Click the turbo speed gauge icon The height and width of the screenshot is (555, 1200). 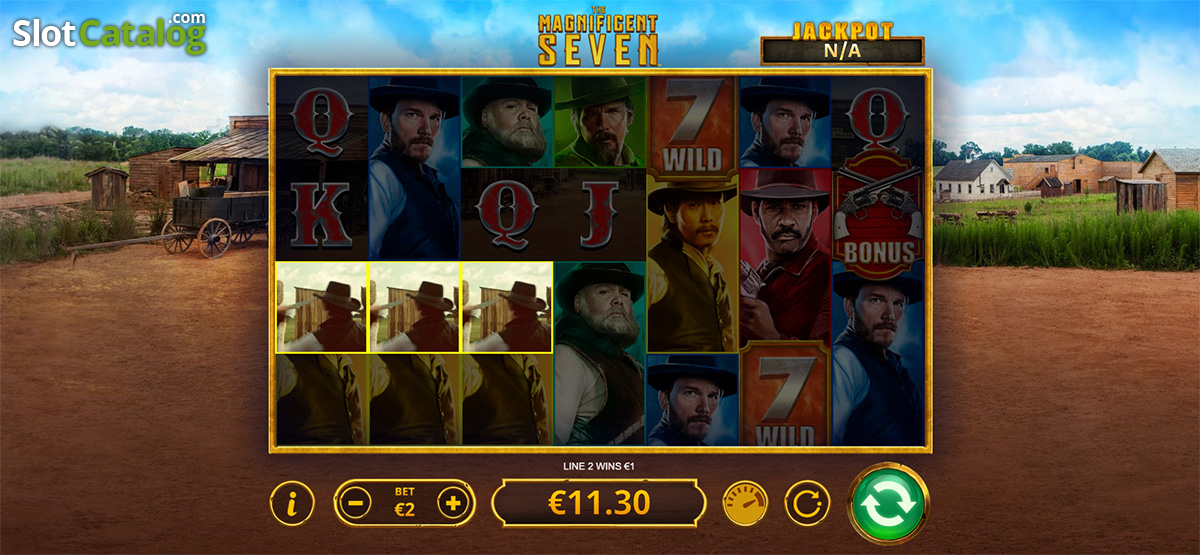point(744,503)
